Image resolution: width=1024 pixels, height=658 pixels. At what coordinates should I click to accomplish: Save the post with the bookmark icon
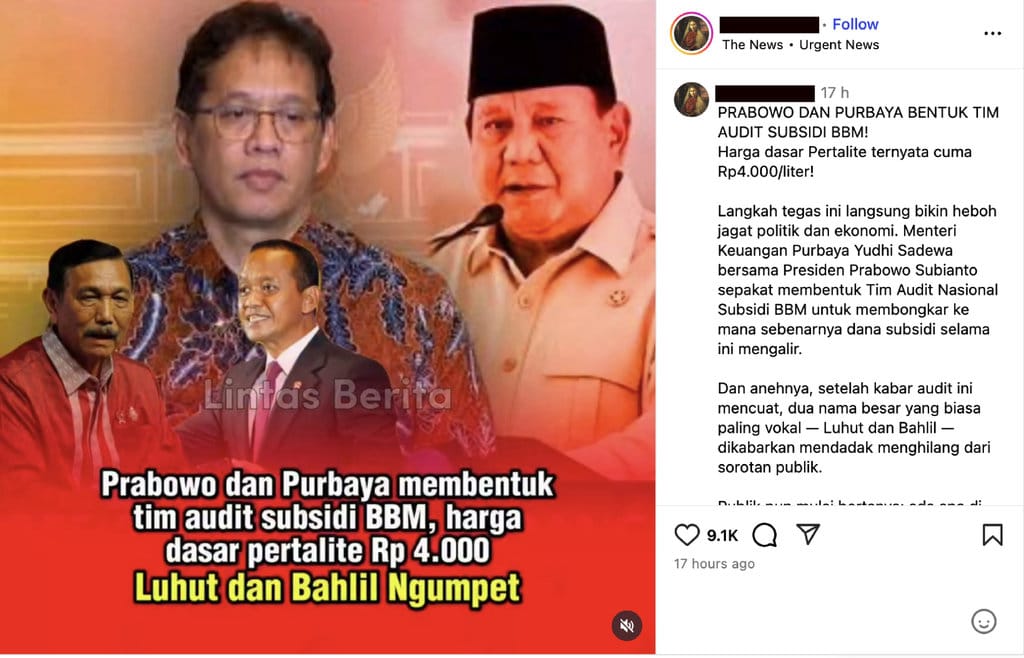(992, 535)
